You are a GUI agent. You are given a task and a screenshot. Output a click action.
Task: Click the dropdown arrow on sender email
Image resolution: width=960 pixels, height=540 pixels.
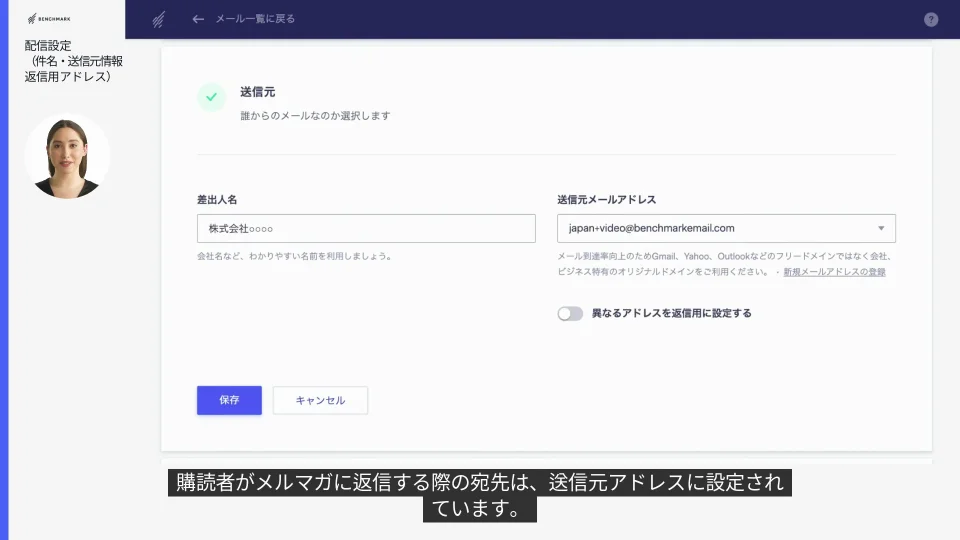(x=881, y=228)
